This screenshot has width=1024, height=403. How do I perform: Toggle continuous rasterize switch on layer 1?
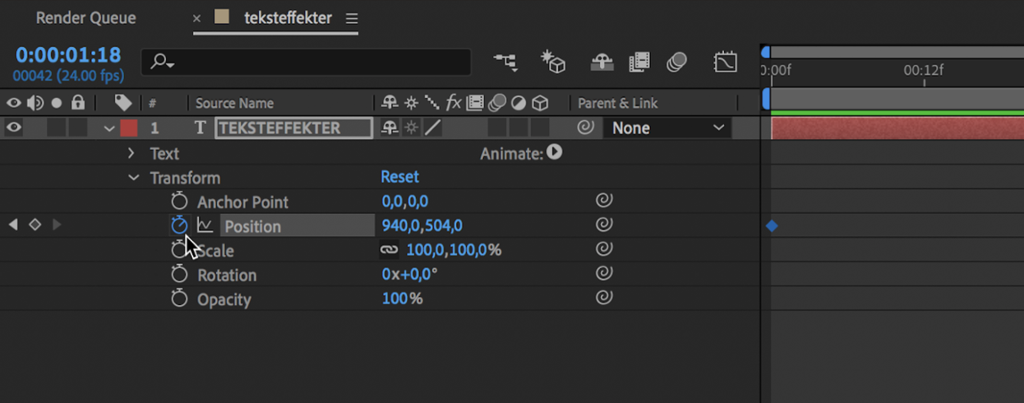[411, 128]
